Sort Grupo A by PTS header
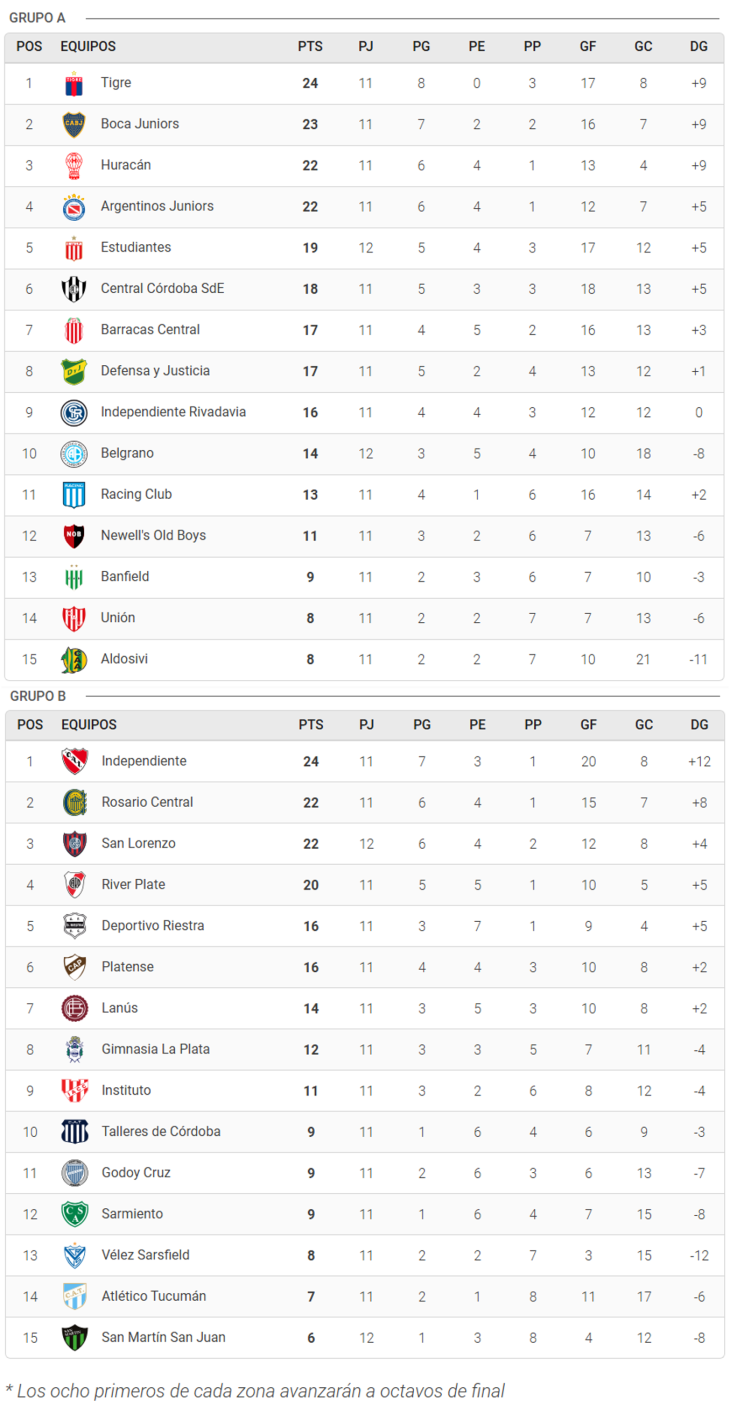Viewport: 730px width, 1408px height. tap(310, 46)
